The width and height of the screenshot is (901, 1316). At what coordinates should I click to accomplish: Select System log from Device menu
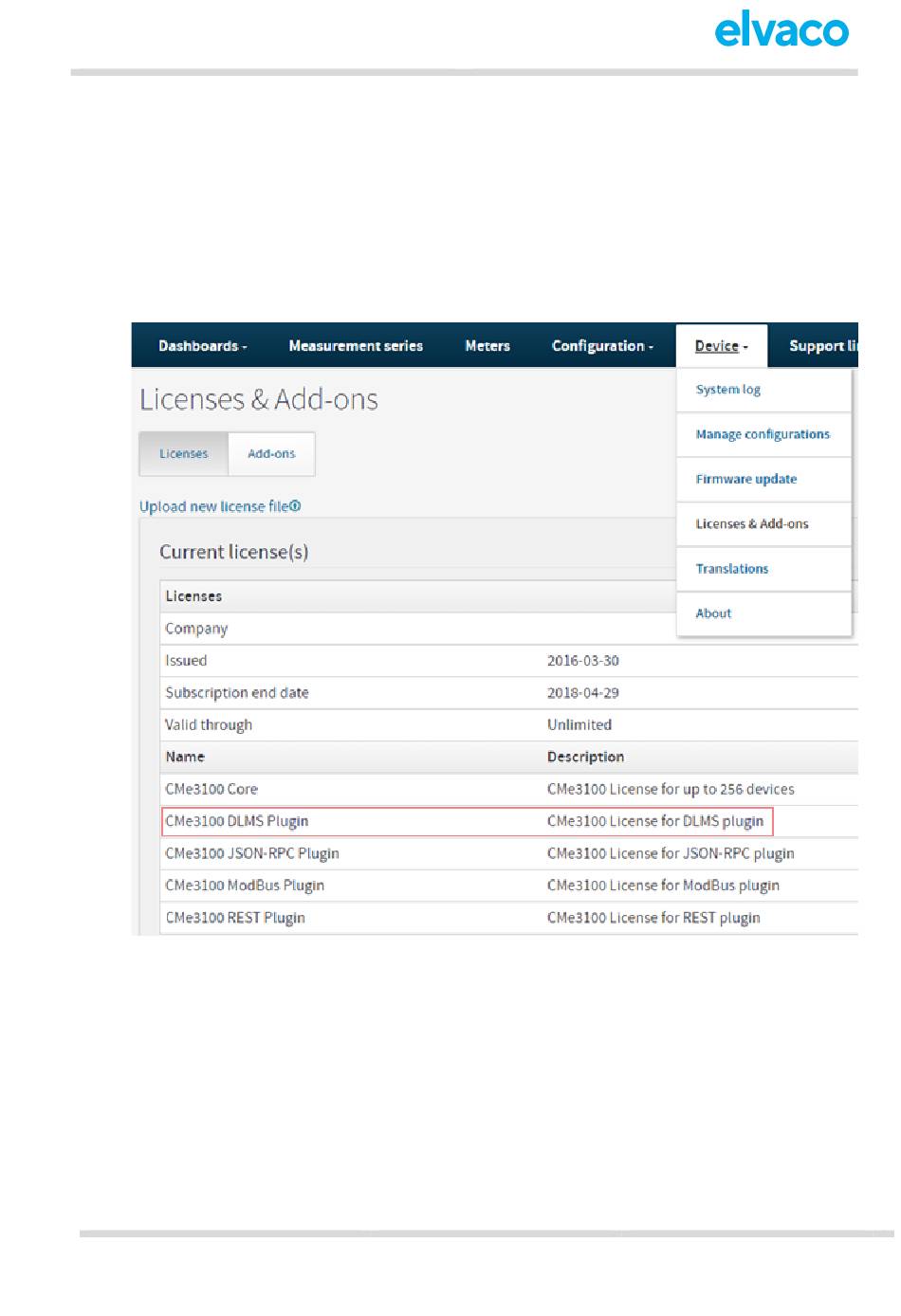[x=727, y=390]
